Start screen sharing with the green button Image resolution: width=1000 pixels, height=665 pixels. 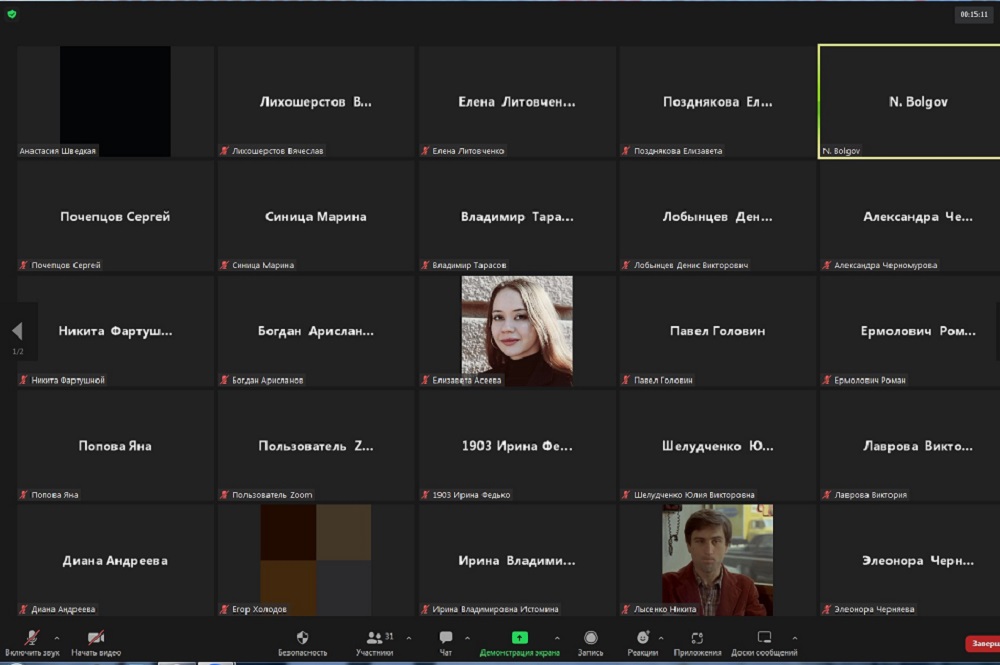pyautogui.click(x=519, y=638)
